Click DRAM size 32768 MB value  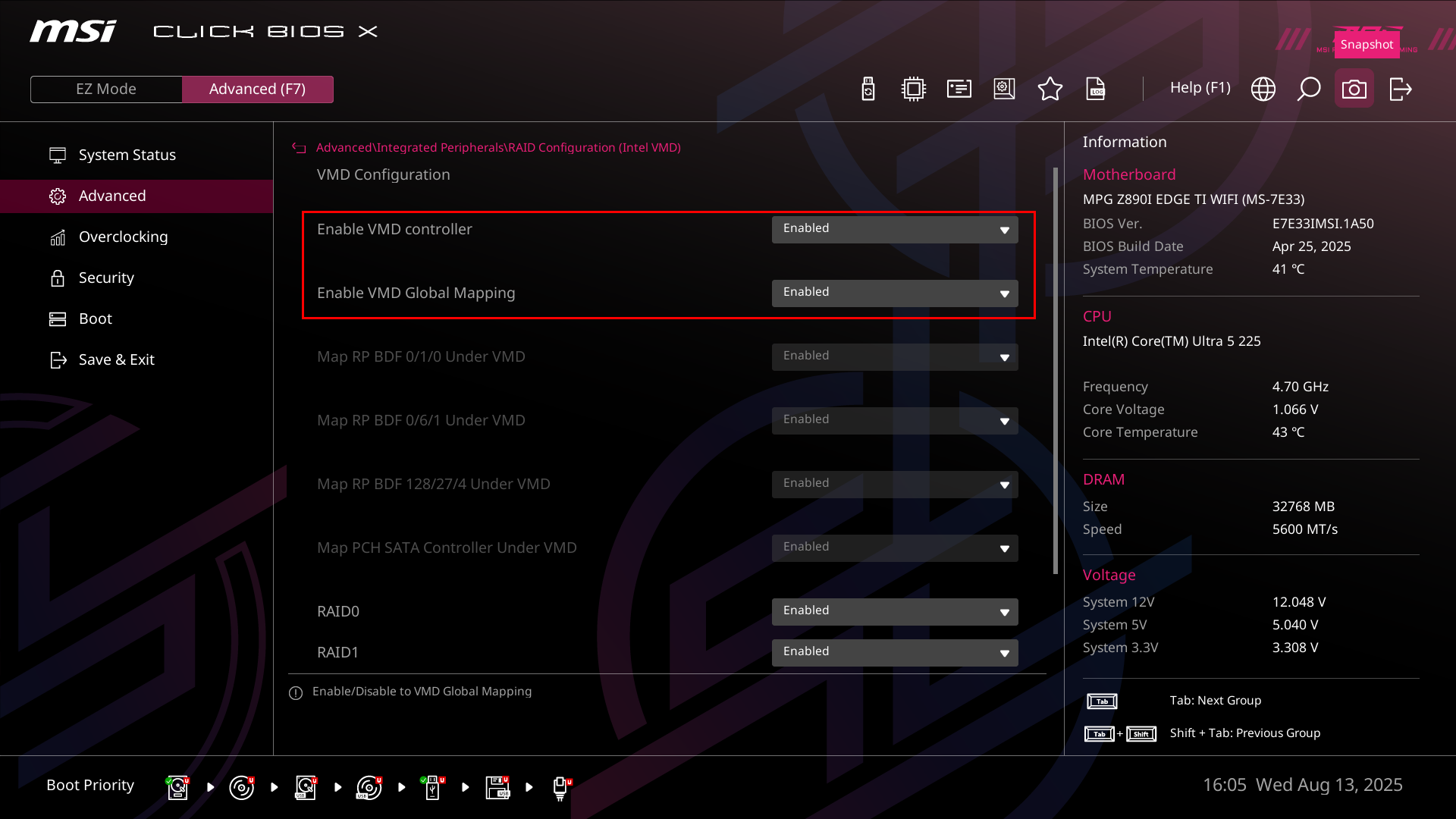1304,507
